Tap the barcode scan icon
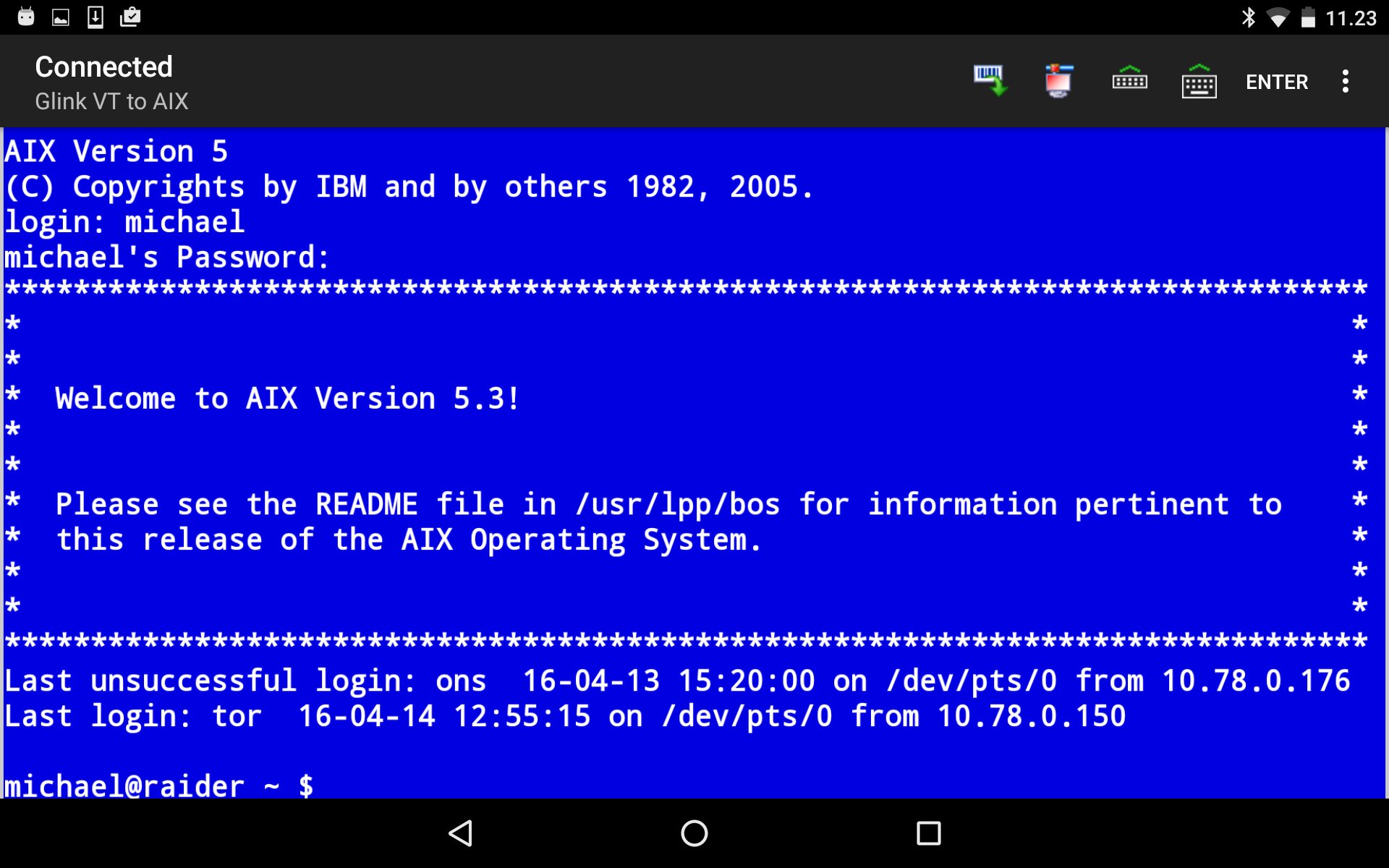 [990, 81]
